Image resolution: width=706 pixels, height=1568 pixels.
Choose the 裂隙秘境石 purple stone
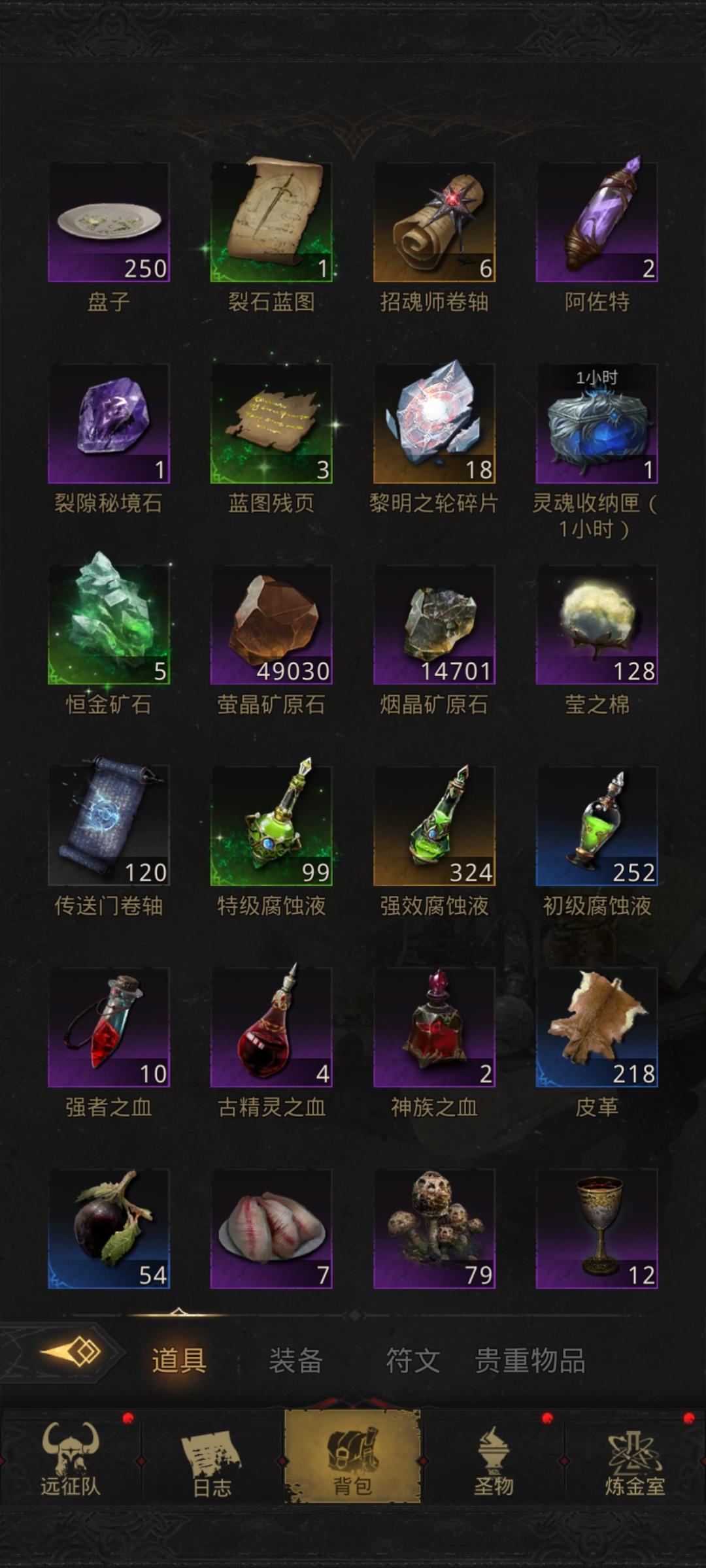tap(109, 423)
